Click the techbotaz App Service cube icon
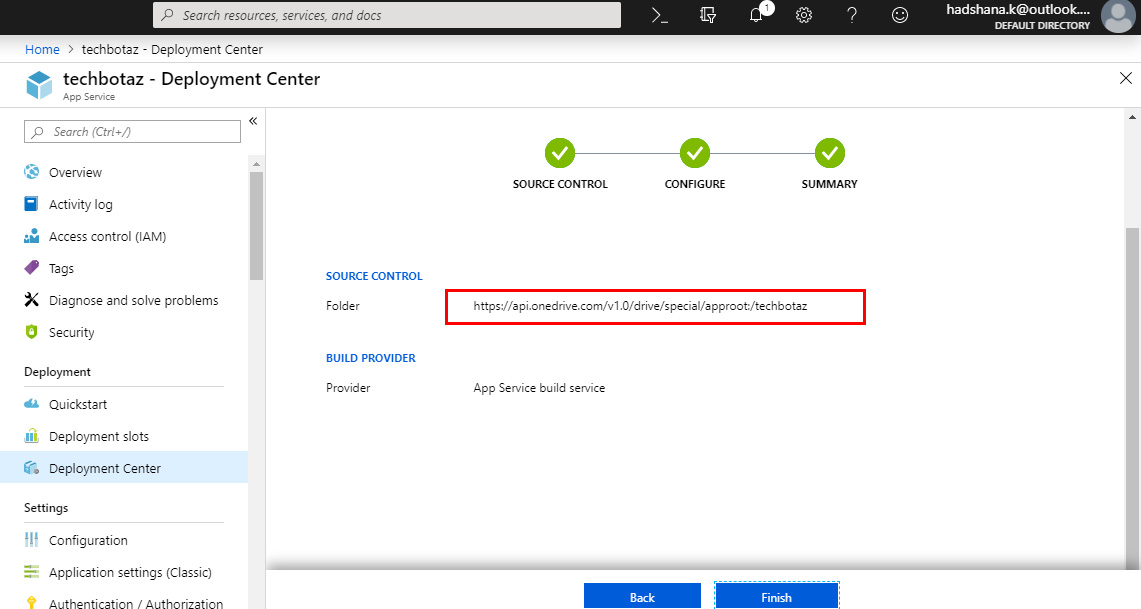Screen dimensions: 1141x609 point(39,85)
